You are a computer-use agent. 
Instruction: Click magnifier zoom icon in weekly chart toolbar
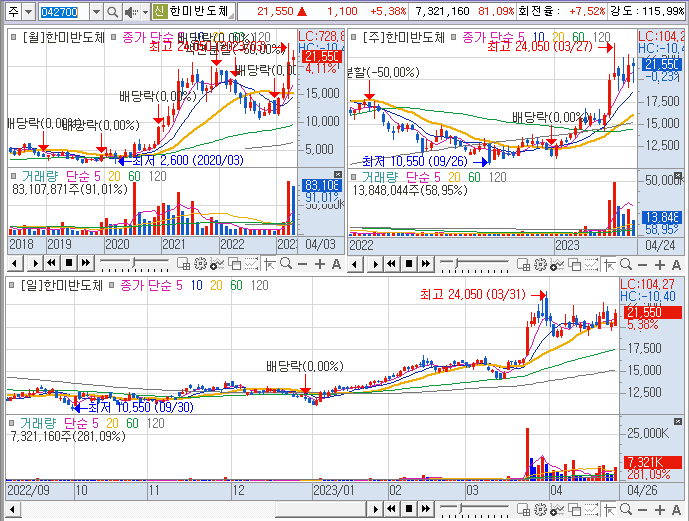coord(626,264)
